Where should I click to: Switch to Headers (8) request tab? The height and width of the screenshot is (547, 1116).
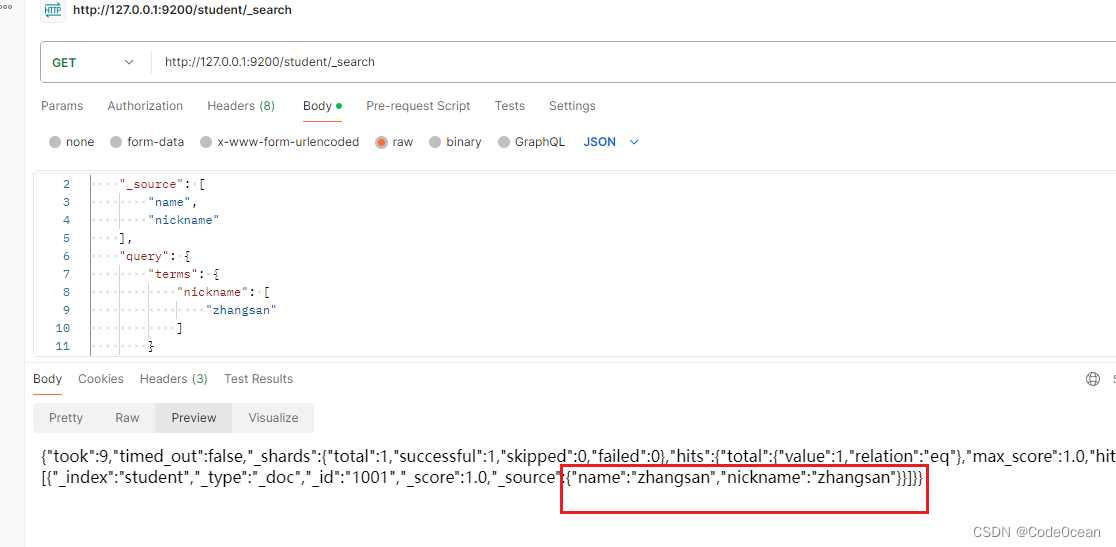[241, 106]
